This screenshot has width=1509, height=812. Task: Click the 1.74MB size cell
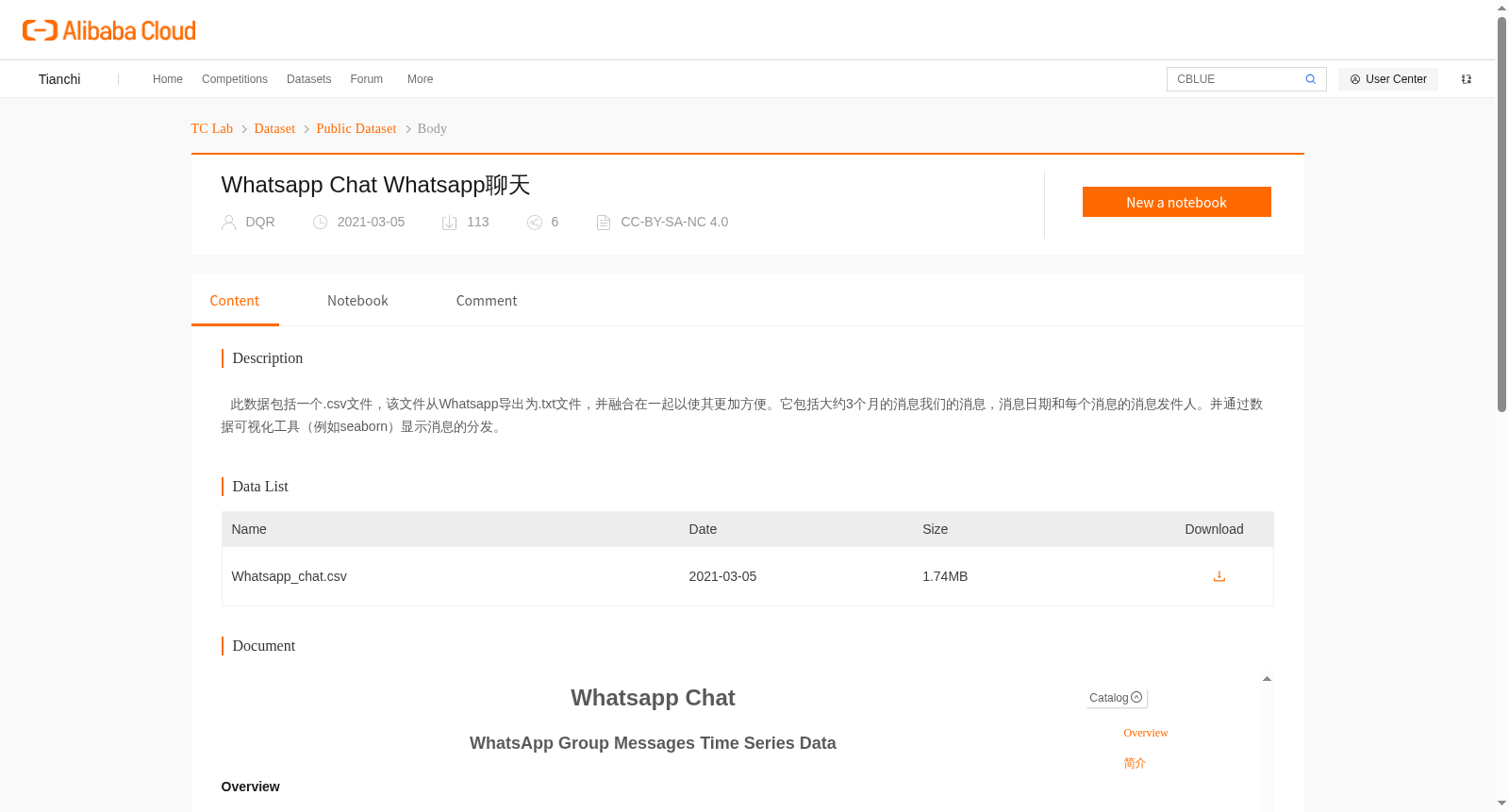(945, 576)
